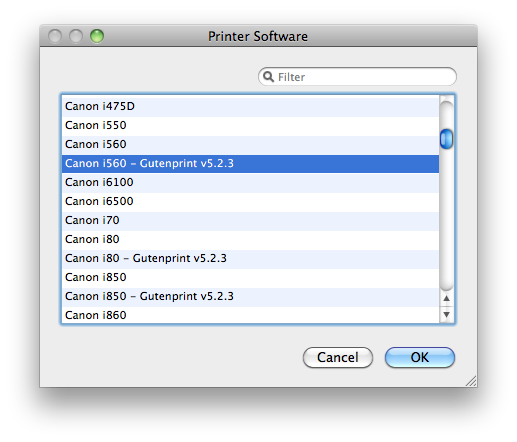Select Canon i560 – Gutenprint v5.2.3
The width and height of the screenshot is (517, 442).
250,163
